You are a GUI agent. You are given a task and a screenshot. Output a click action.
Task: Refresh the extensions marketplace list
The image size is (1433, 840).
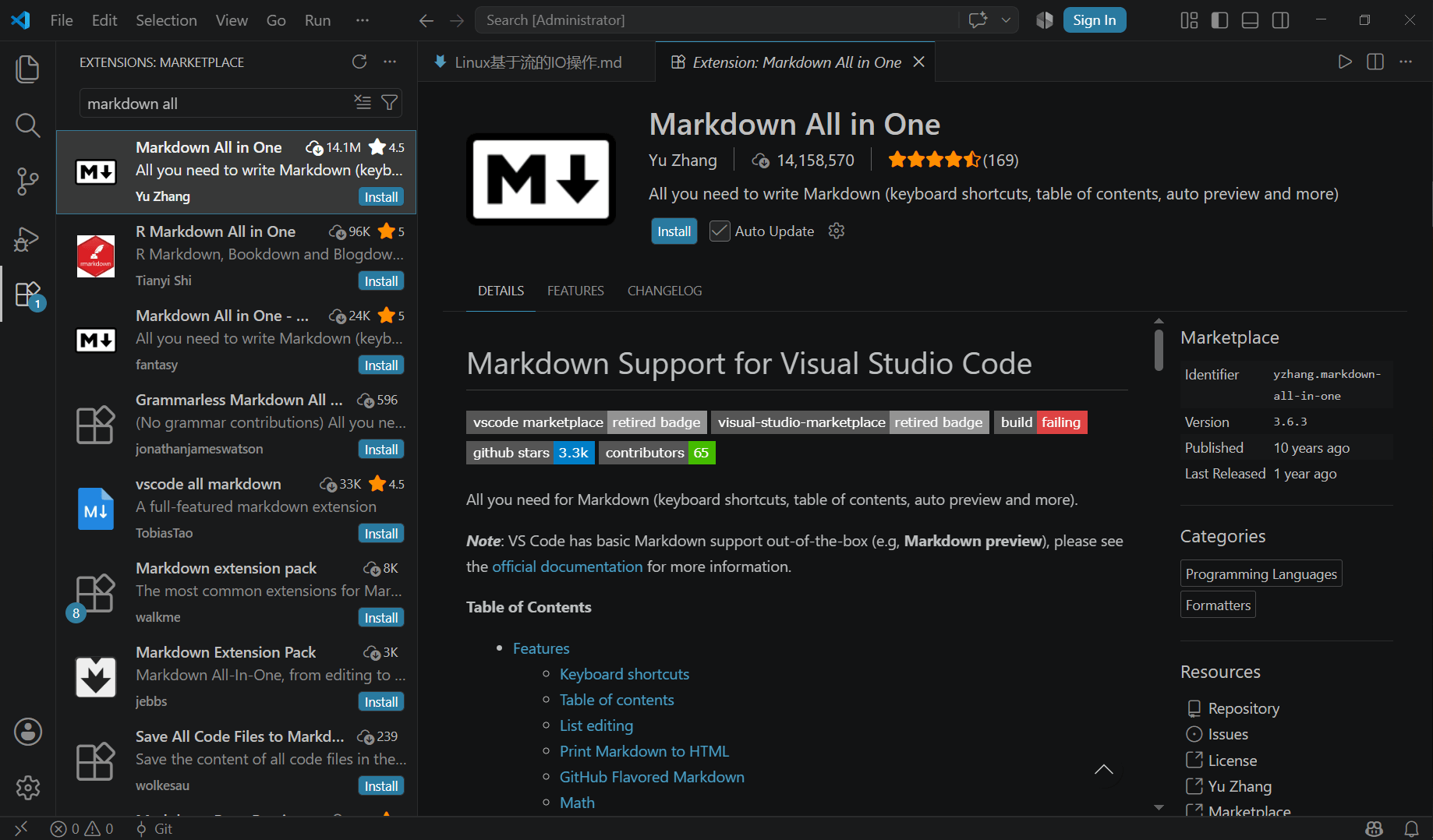(x=359, y=62)
